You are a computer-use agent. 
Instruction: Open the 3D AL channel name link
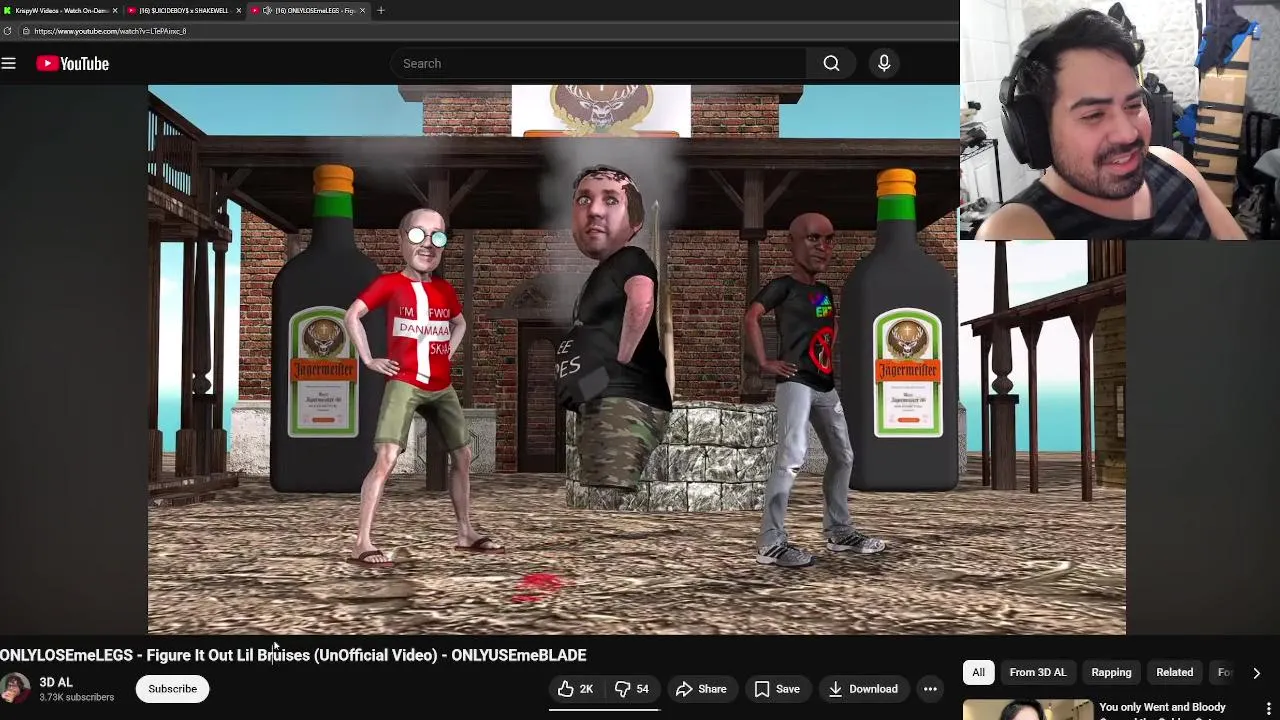(56, 682)
